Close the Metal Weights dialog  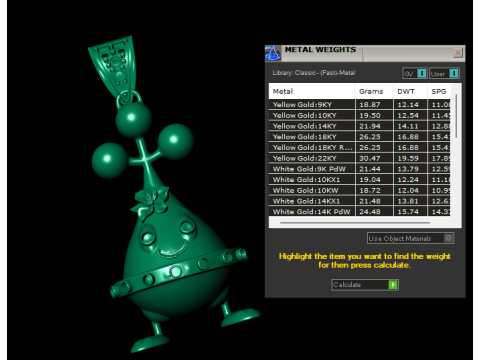[458, 53]
